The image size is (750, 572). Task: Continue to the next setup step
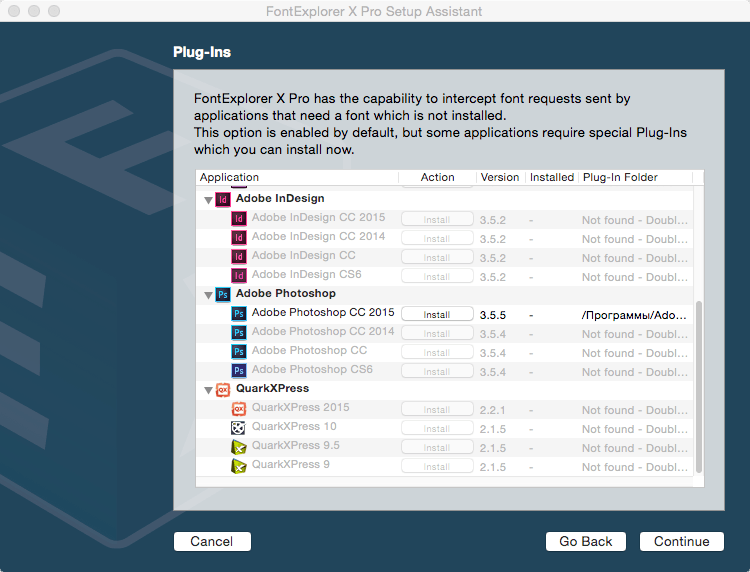pyautogui.click(x=682, y=541)
